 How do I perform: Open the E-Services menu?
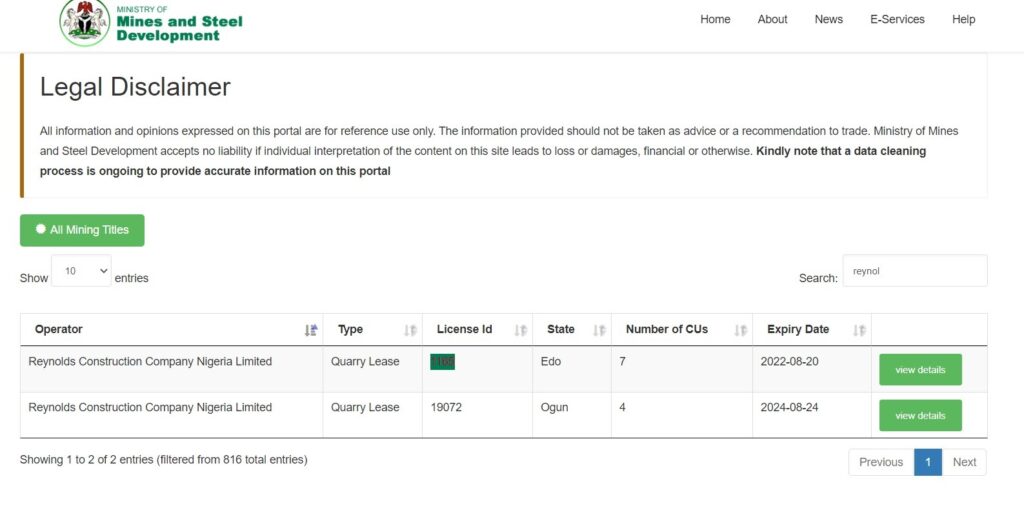click(897, 19)
